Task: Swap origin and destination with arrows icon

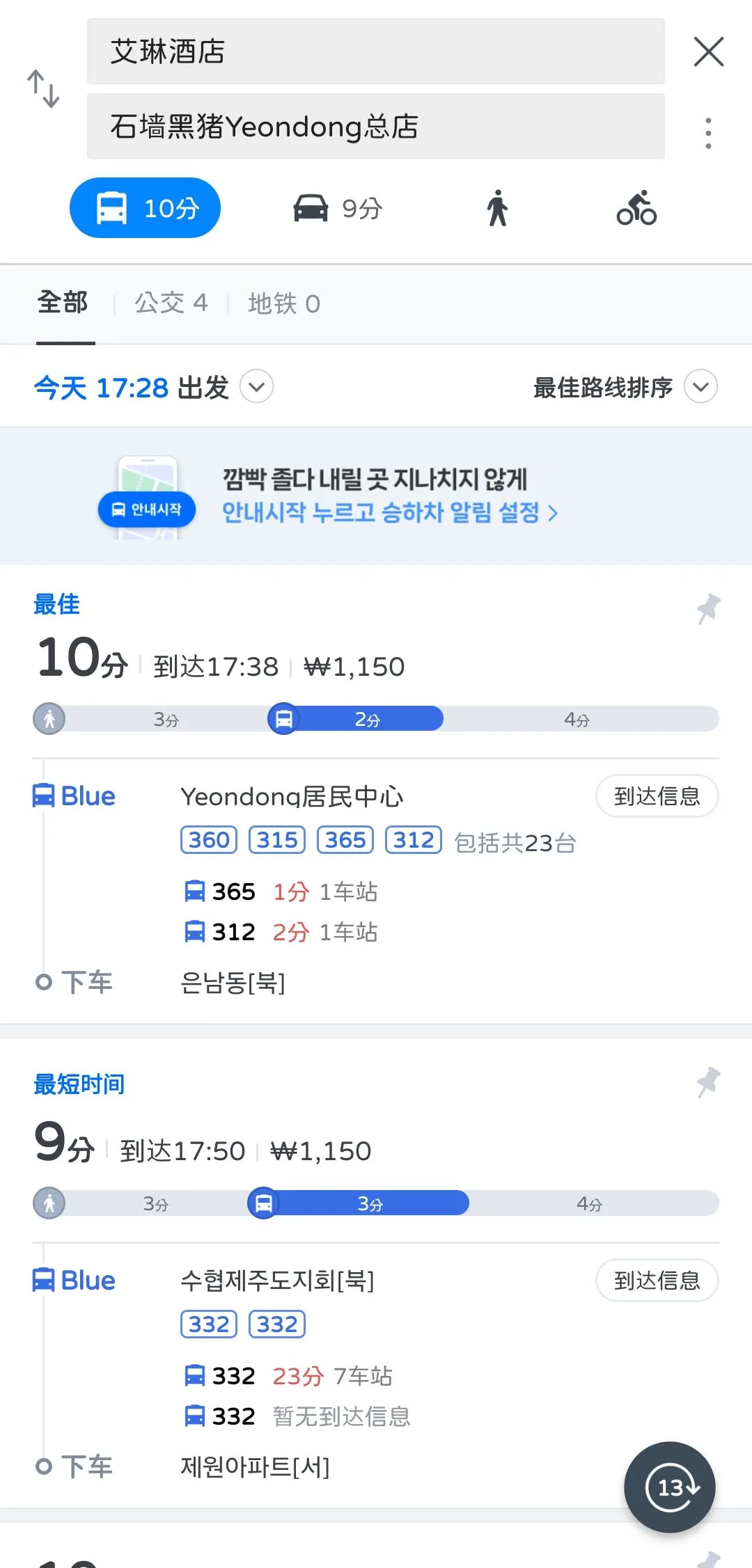Action: pos(43,89)
